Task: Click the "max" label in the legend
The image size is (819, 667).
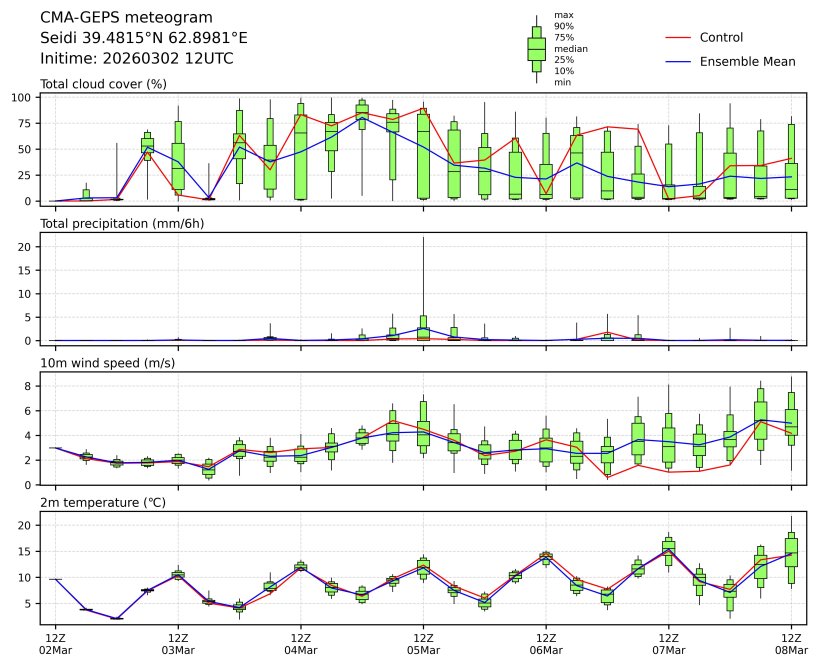Action: [564, 15]
